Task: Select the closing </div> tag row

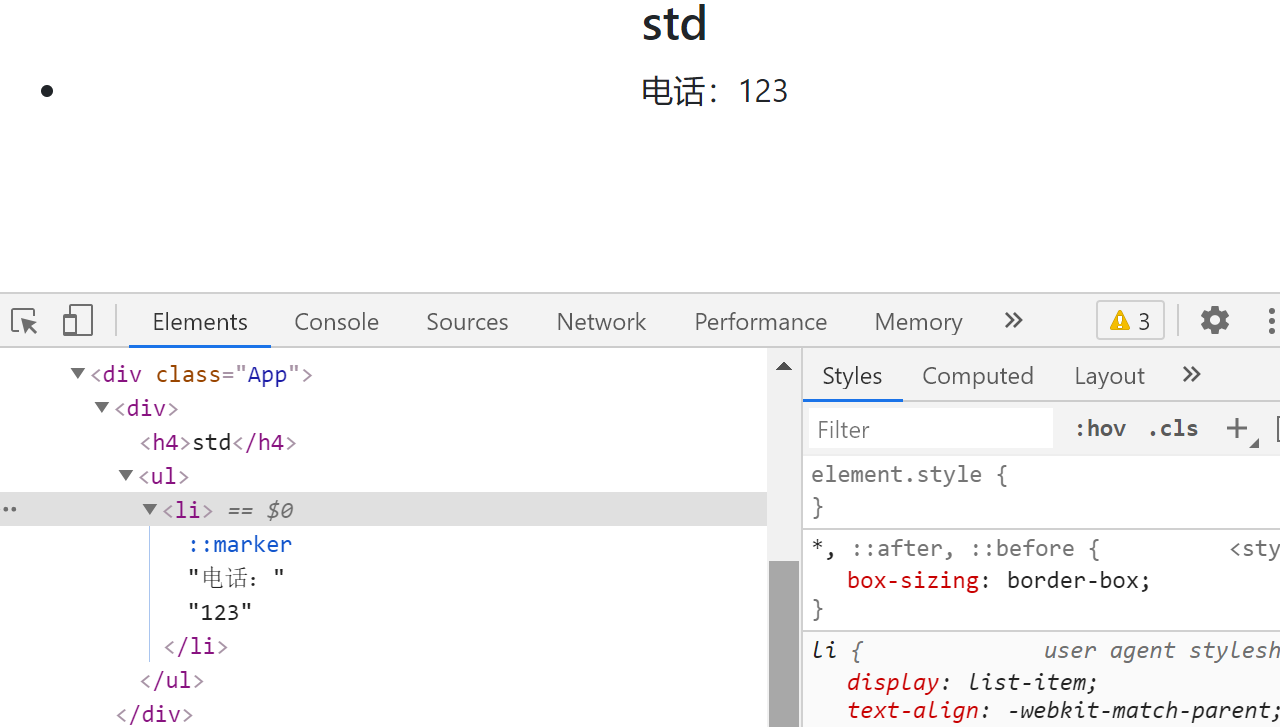Action: (154, 714)
